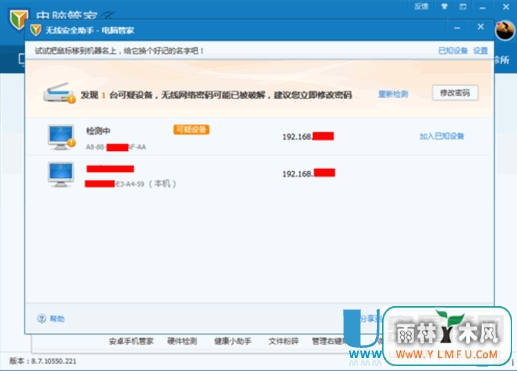
Task: Click the 修改密码 button
Action: (455, 93)
